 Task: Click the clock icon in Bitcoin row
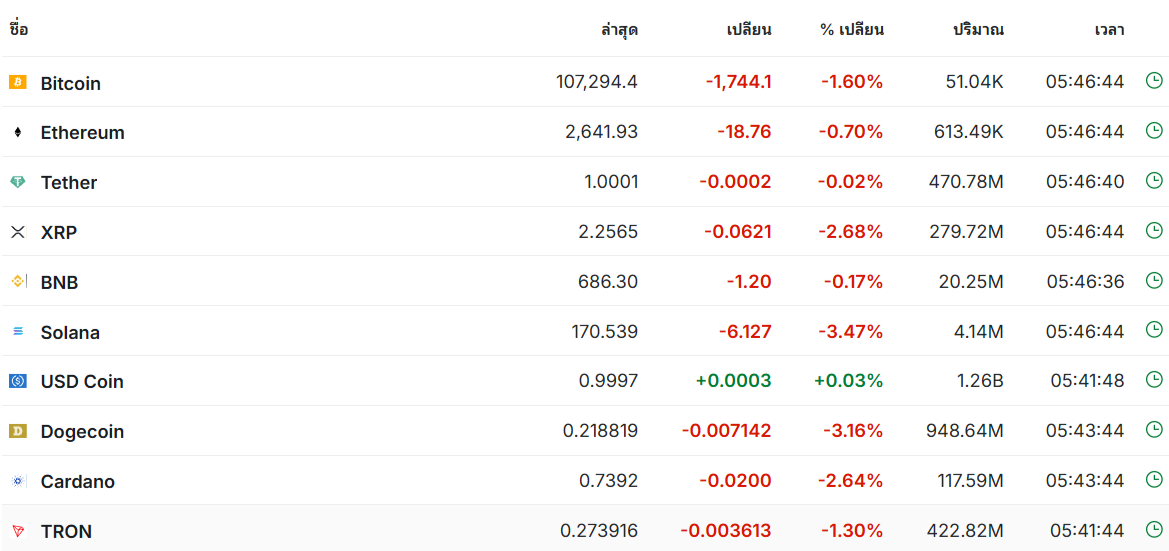tap(1153, 81)
